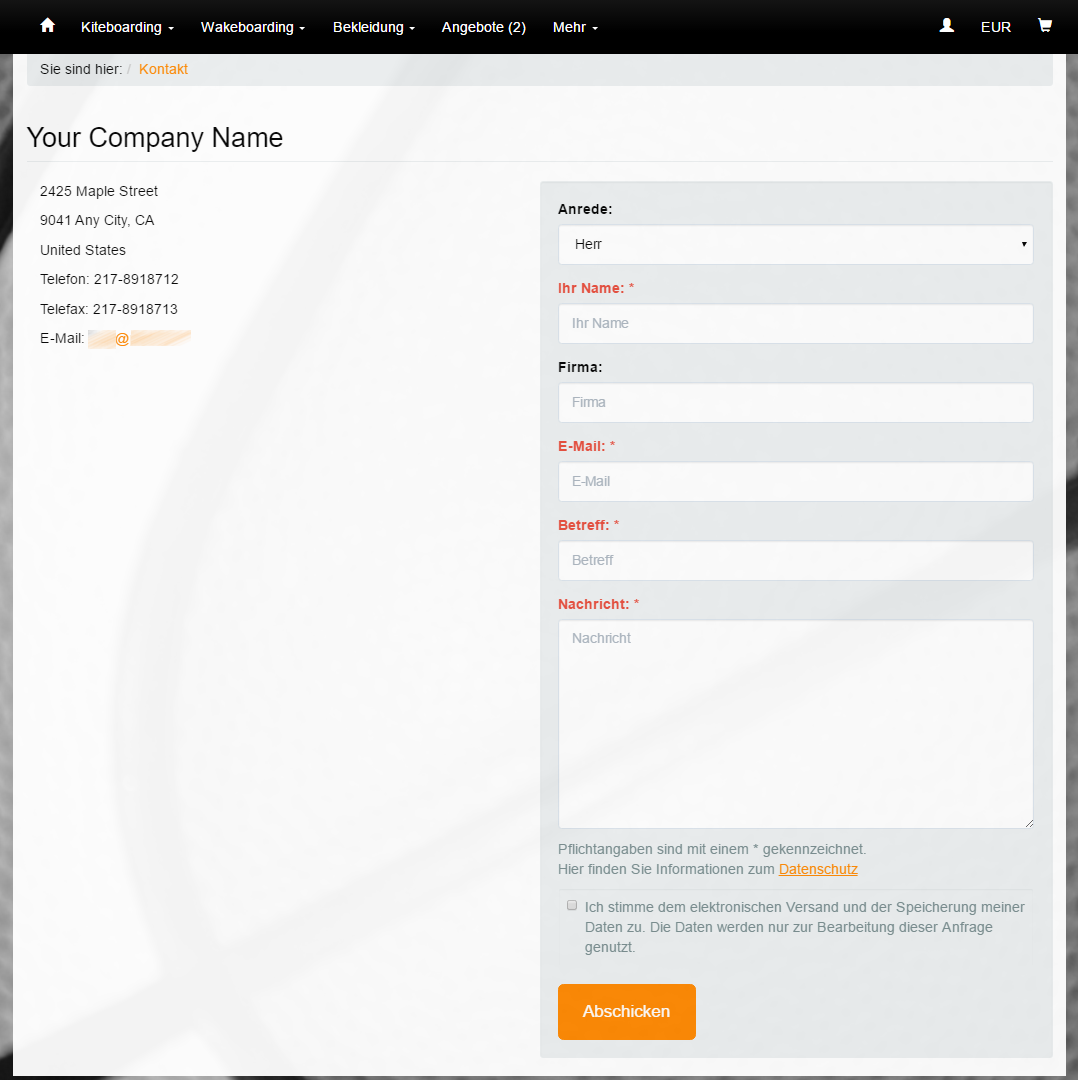This screenshot has width=1078, height=1080.
Task: Submit the form with Abschicken
Action: pos(627,1012)
